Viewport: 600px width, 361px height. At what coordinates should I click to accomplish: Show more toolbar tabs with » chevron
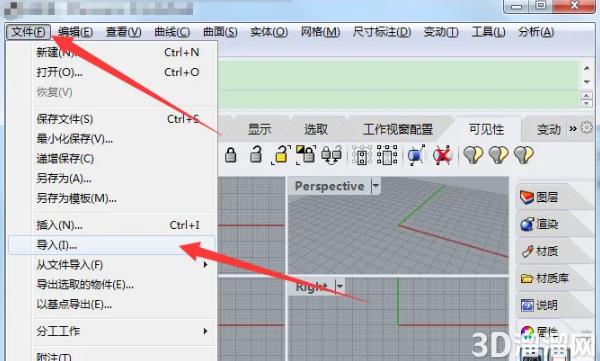[573, 129]
